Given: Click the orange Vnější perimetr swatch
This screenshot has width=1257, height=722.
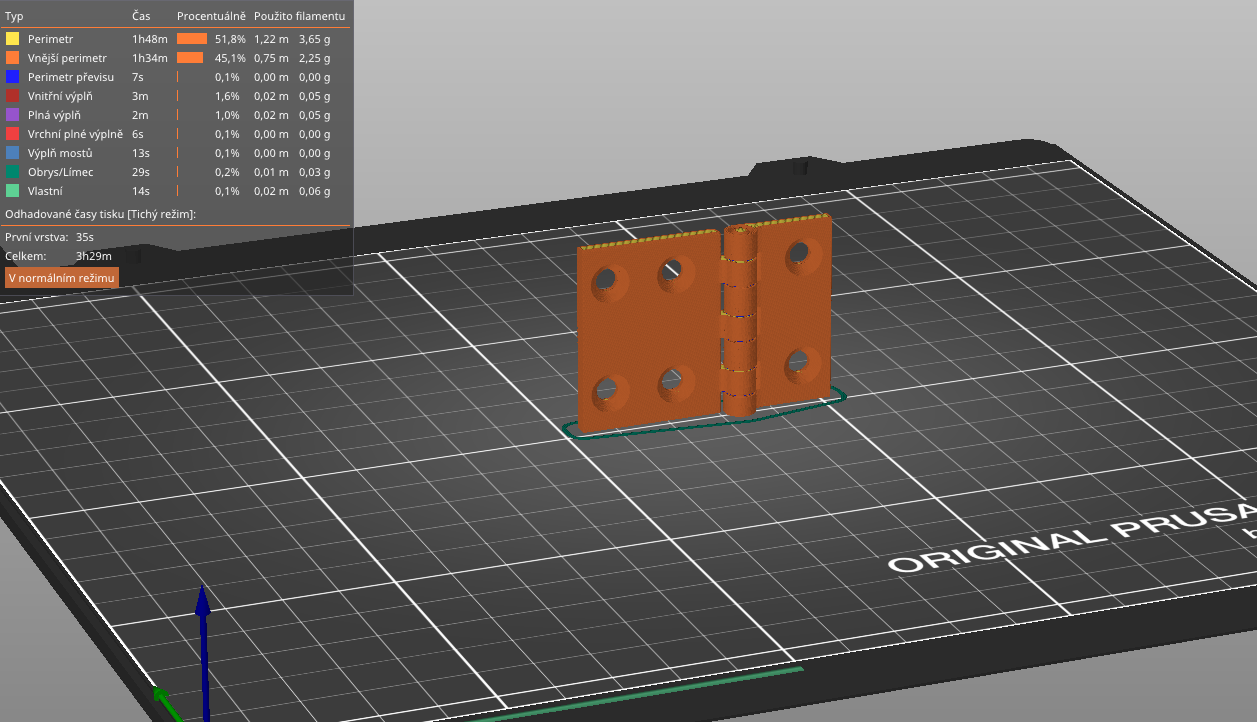Looking at the screenshot, I should (12, 57).
